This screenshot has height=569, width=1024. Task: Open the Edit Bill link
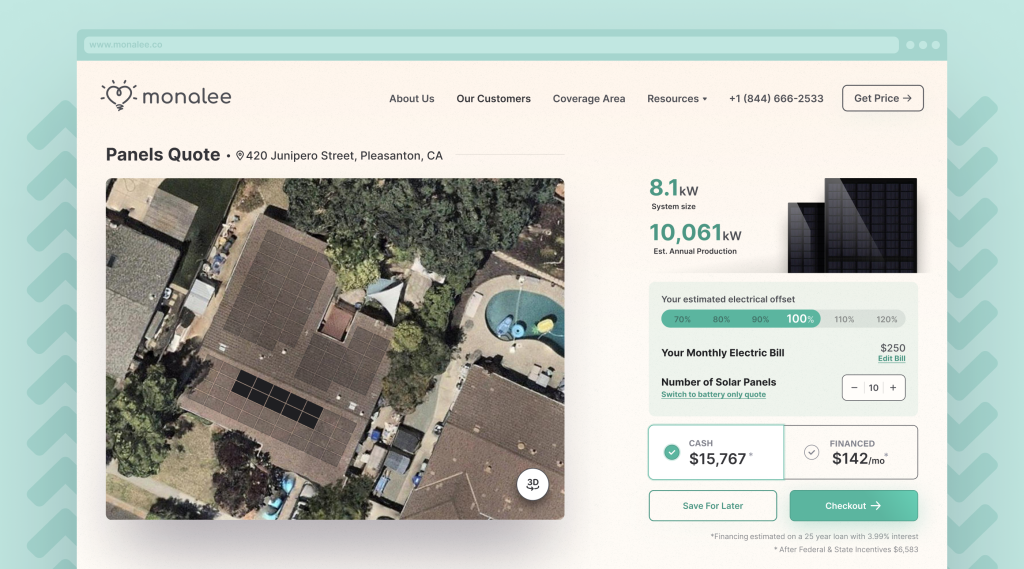[x=891, y=359]
